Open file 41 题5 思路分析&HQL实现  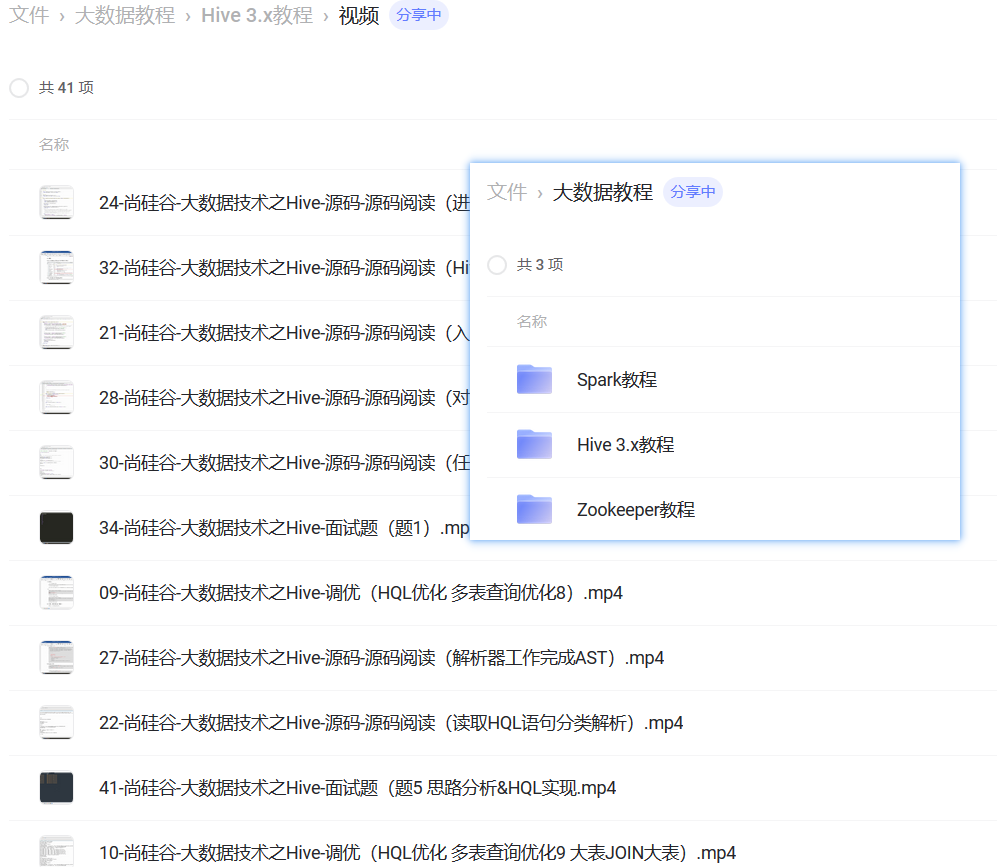click(357, 788)
